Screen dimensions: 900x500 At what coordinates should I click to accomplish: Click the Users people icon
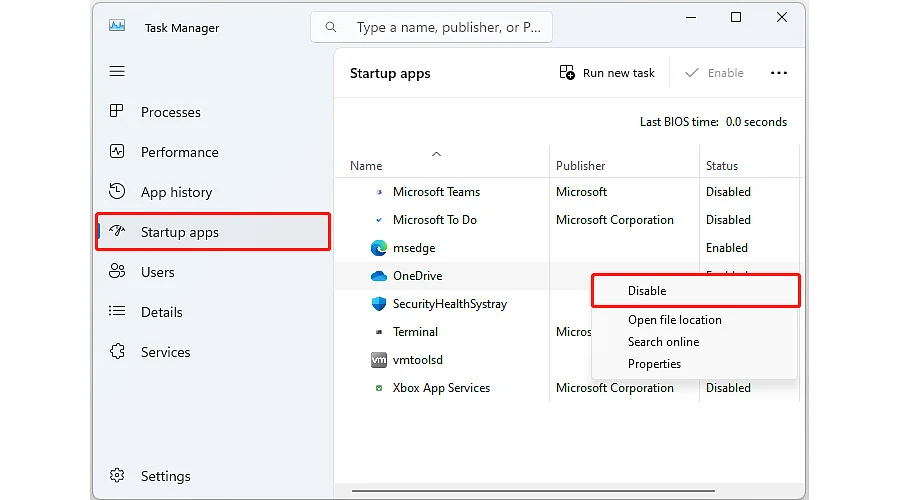tap(117, 271)
